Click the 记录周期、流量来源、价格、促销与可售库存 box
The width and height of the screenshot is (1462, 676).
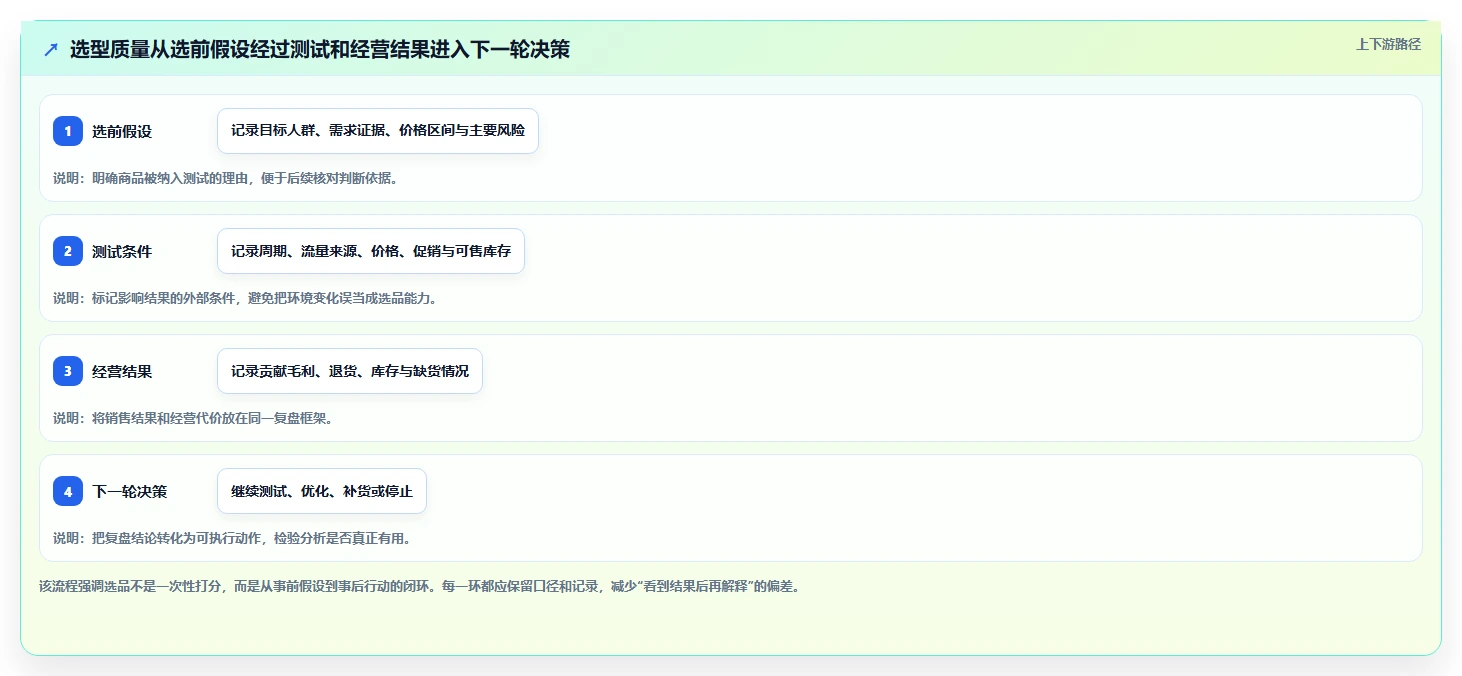click(371, 251)
